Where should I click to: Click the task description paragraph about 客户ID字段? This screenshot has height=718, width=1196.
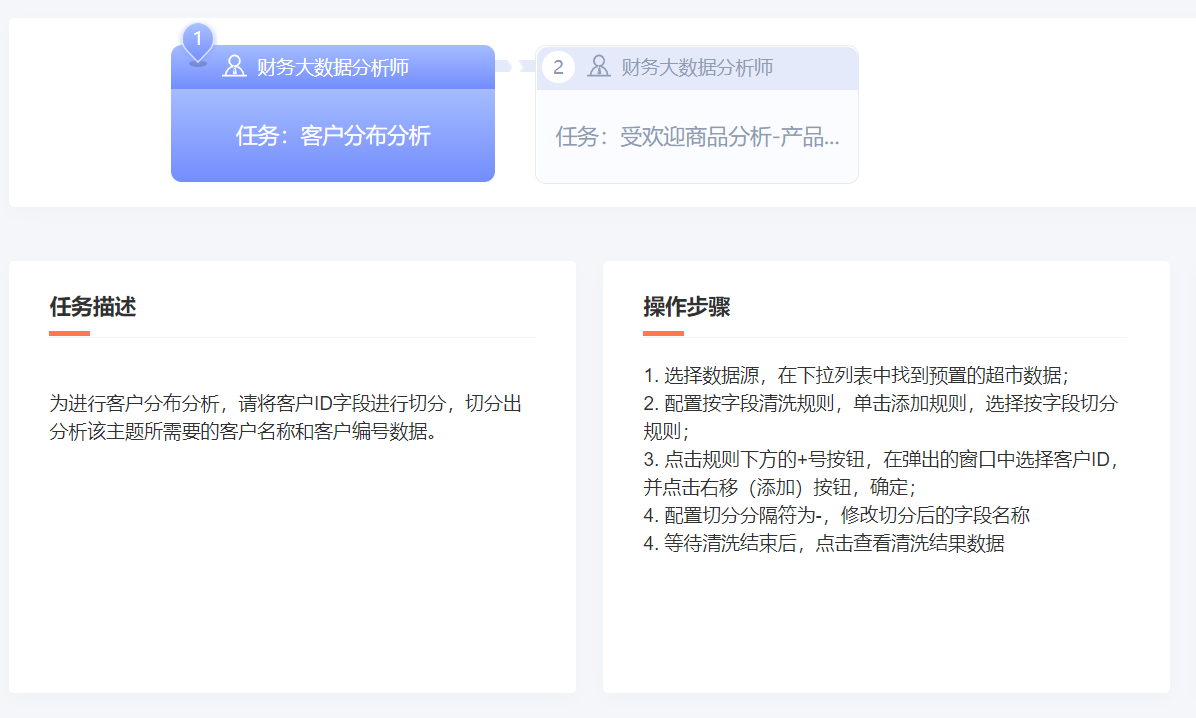[285, 417]
